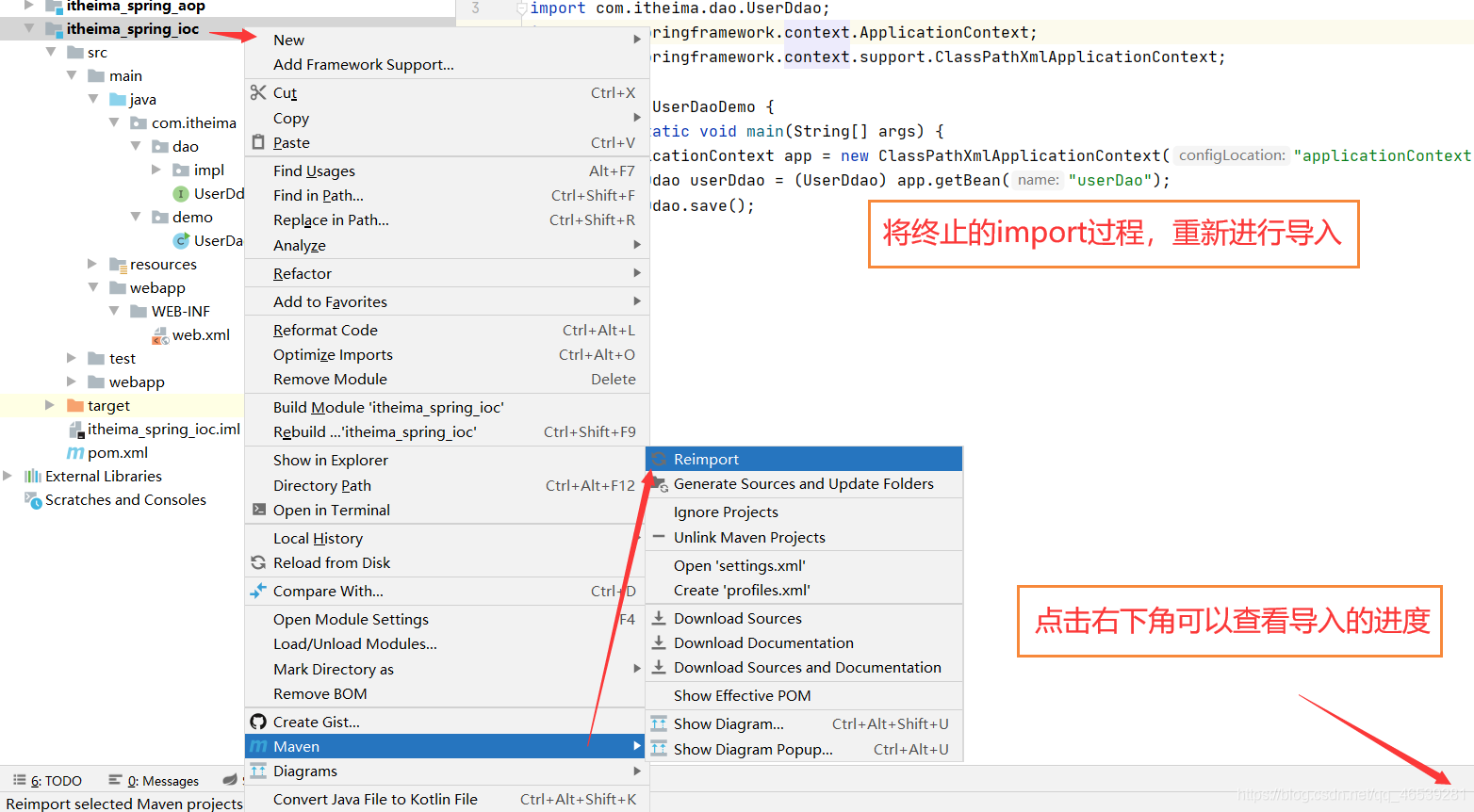The image size is (1474, 812).
Task: Click the Reimport refresh icon
Action: pos(660,459)
